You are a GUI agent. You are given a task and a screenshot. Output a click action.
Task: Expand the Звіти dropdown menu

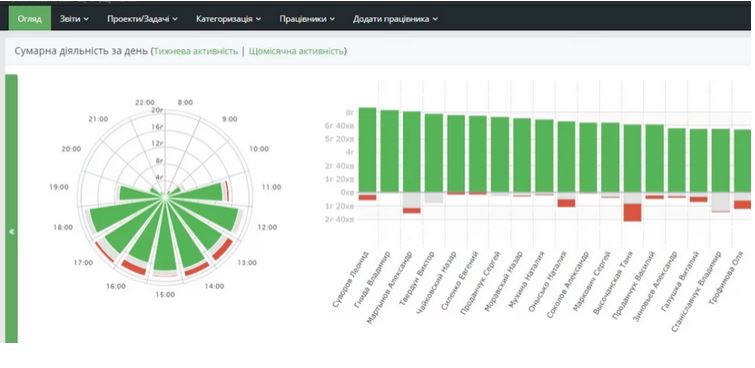(74, 19)
